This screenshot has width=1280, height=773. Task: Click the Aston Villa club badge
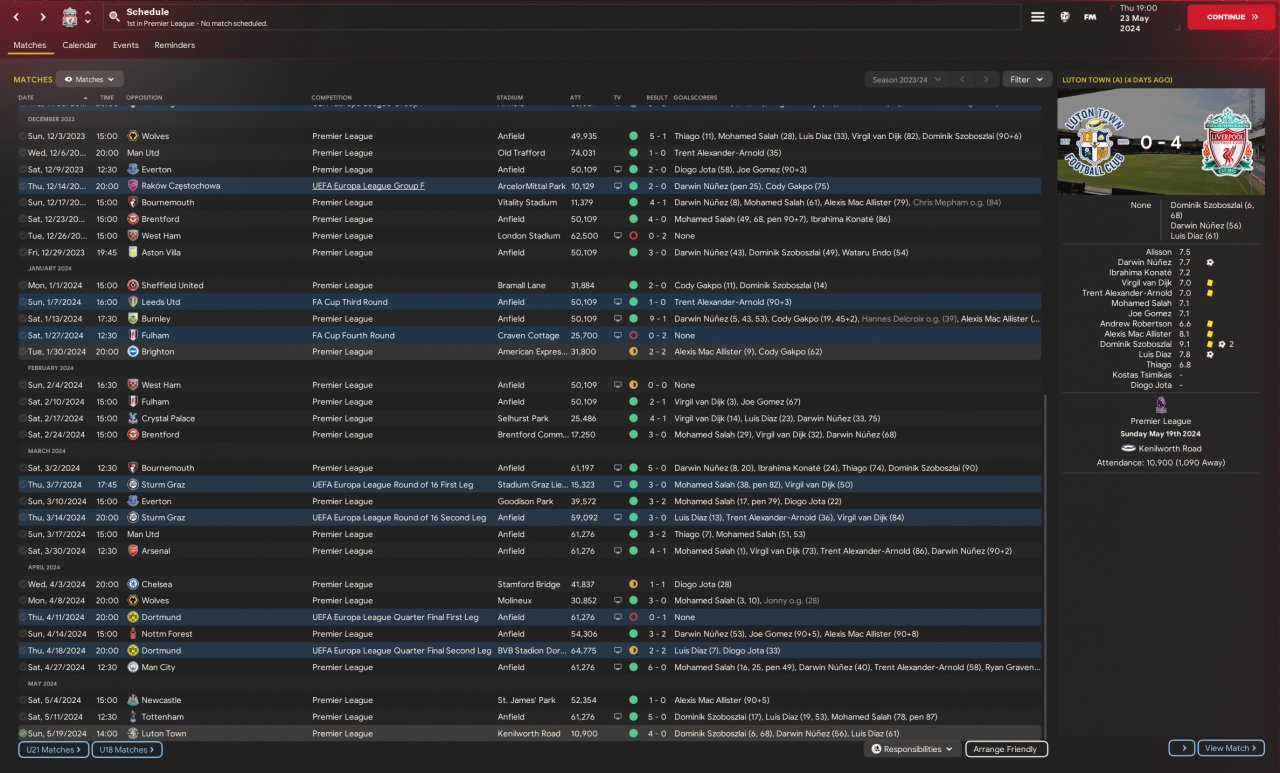pyautogui.click(x=133, y=252)
